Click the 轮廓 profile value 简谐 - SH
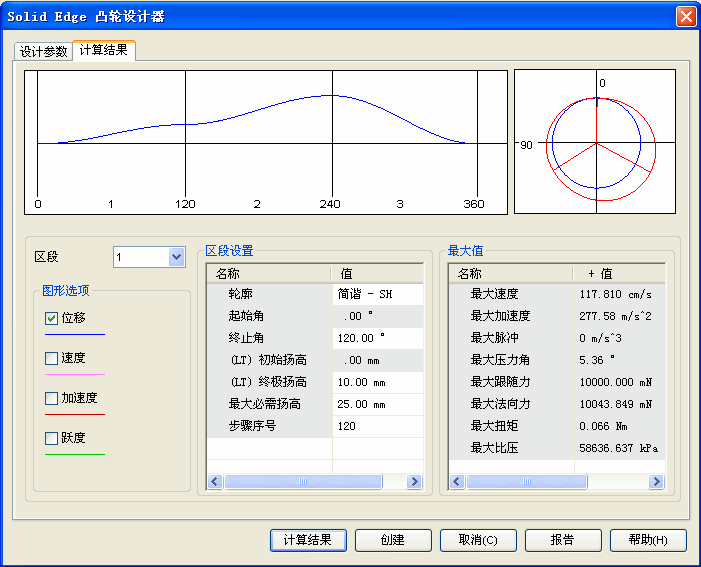The height and width of the screenshot is (567, 701). 377,295
